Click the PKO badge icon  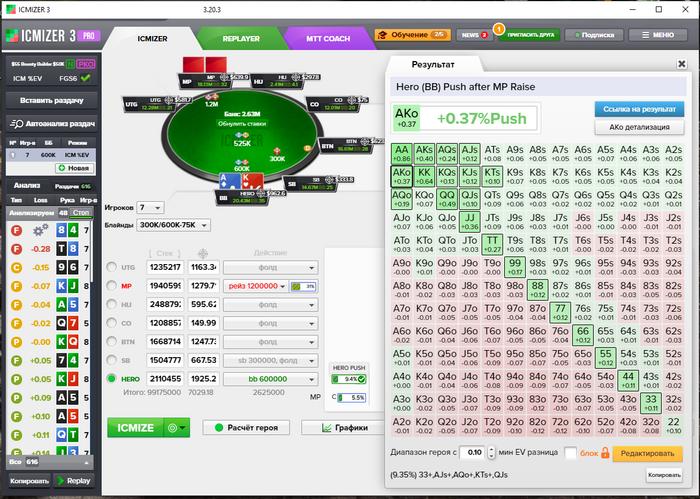click(85, 64)
